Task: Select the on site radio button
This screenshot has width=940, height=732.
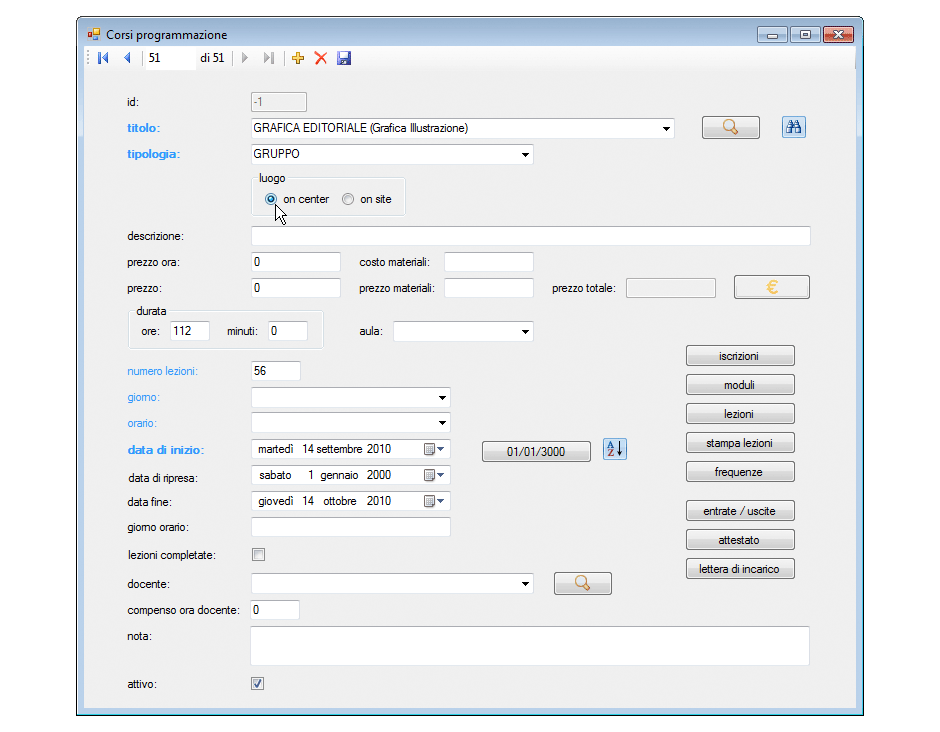Action: 348,199
